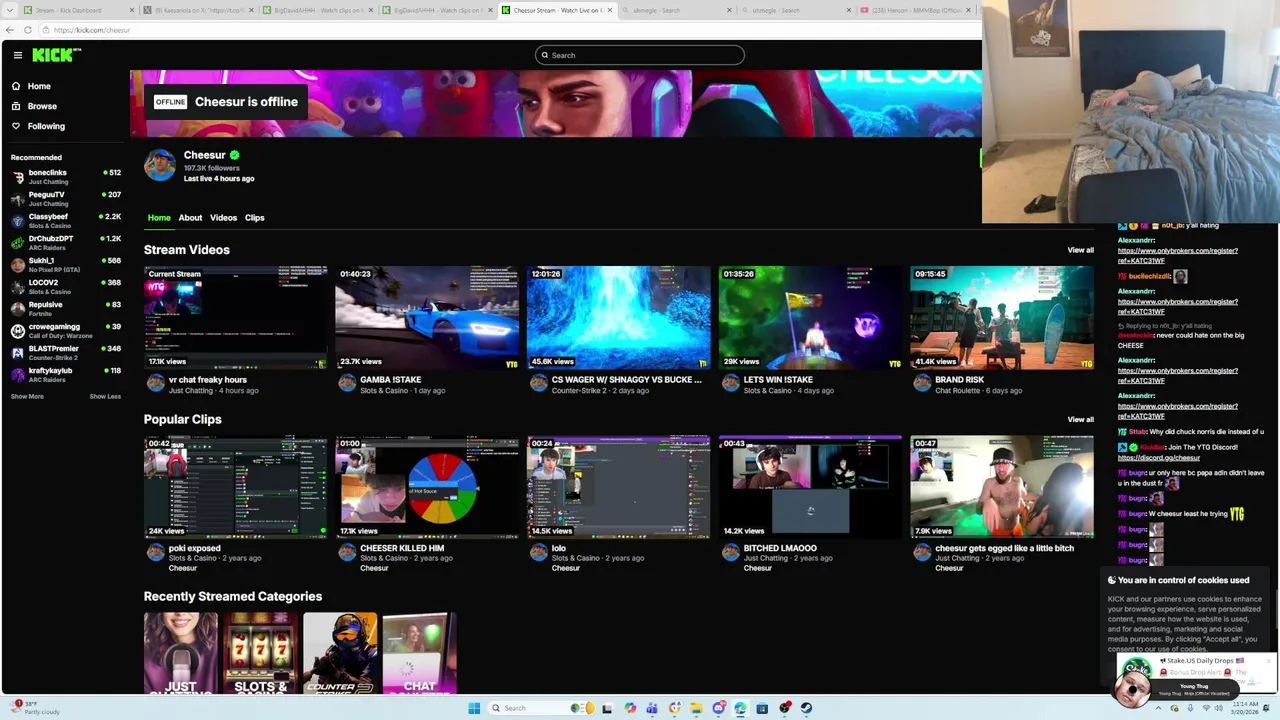Screen dimensions: 1280x720
Task: Open PeeguuTV recommended channel avatar
Action: [18, 199]
